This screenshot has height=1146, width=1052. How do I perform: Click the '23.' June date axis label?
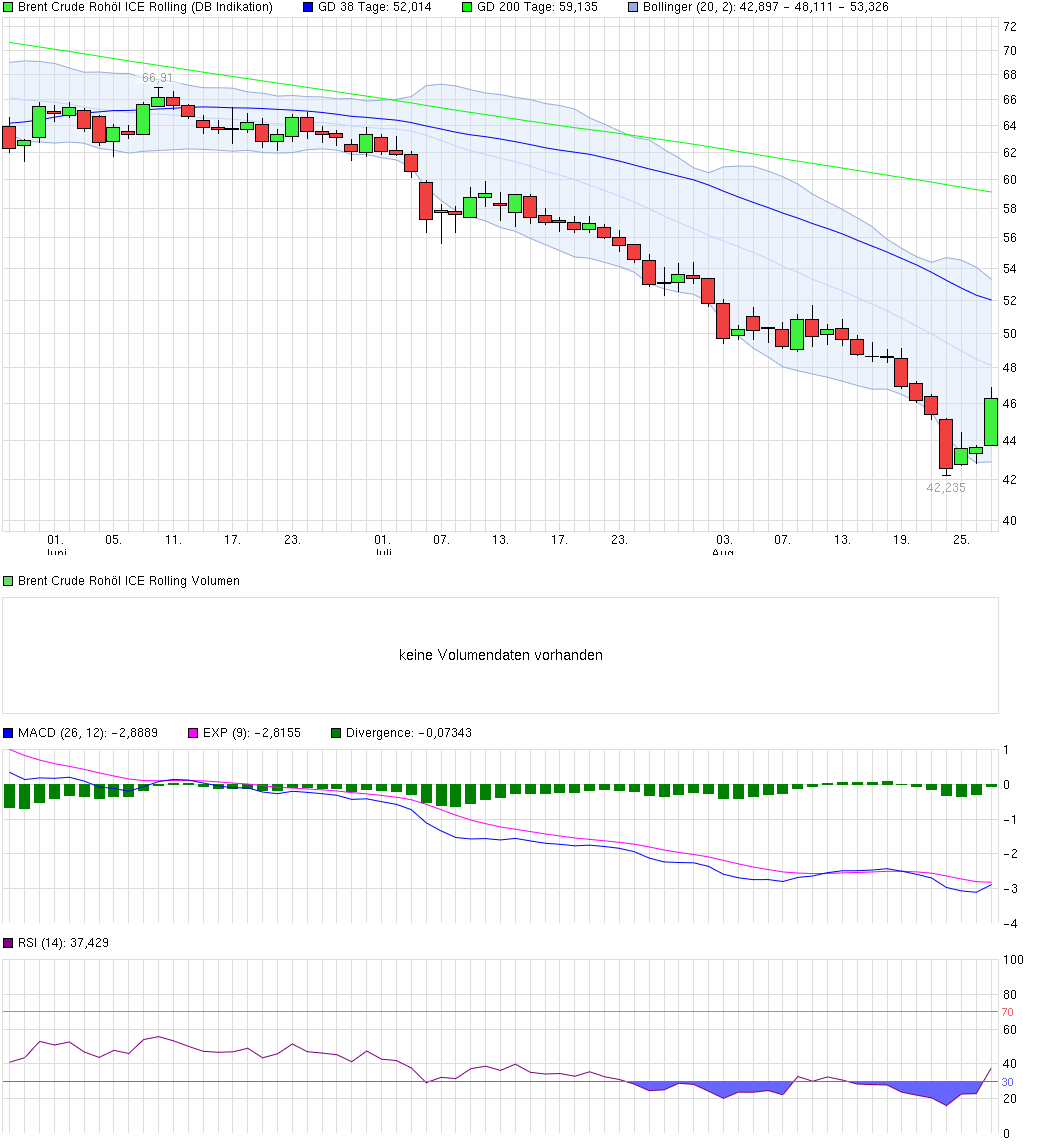point(292,540)
